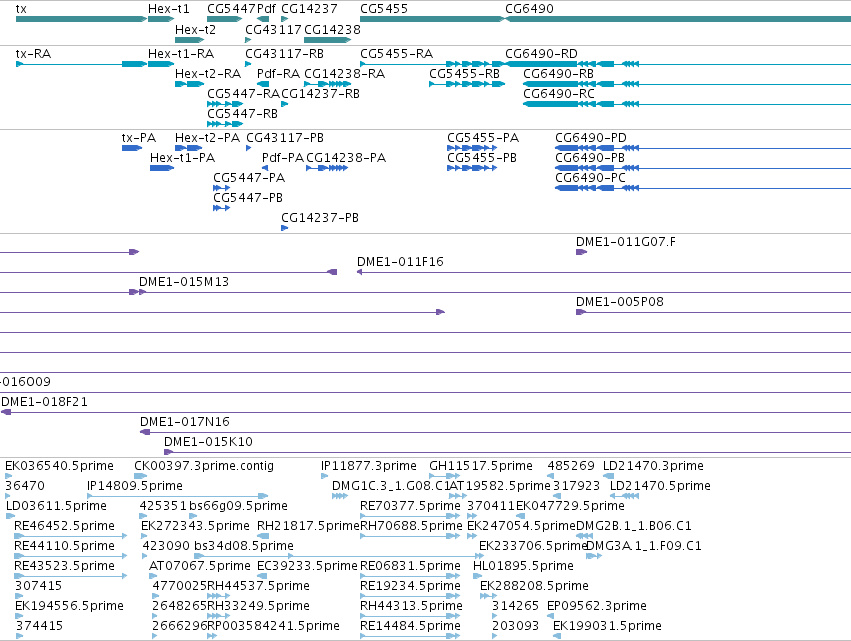
Task: Open the "EK194556.5prime" EST label
Action: 69,606
